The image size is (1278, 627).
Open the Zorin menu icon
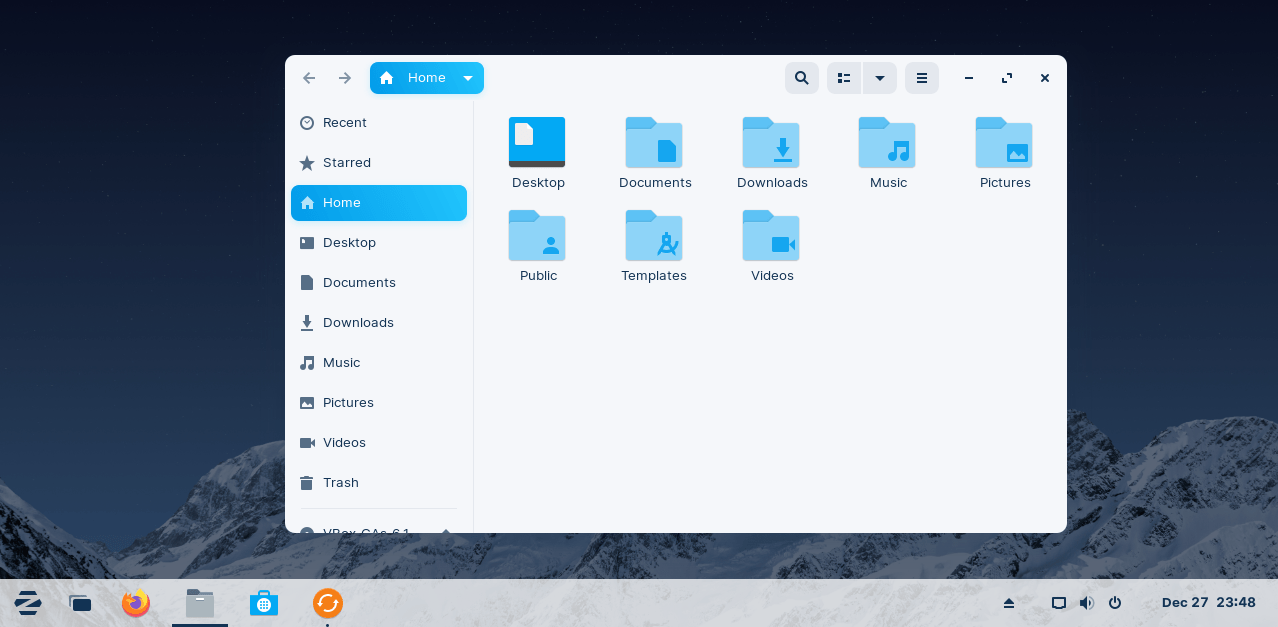pos(27,603)
